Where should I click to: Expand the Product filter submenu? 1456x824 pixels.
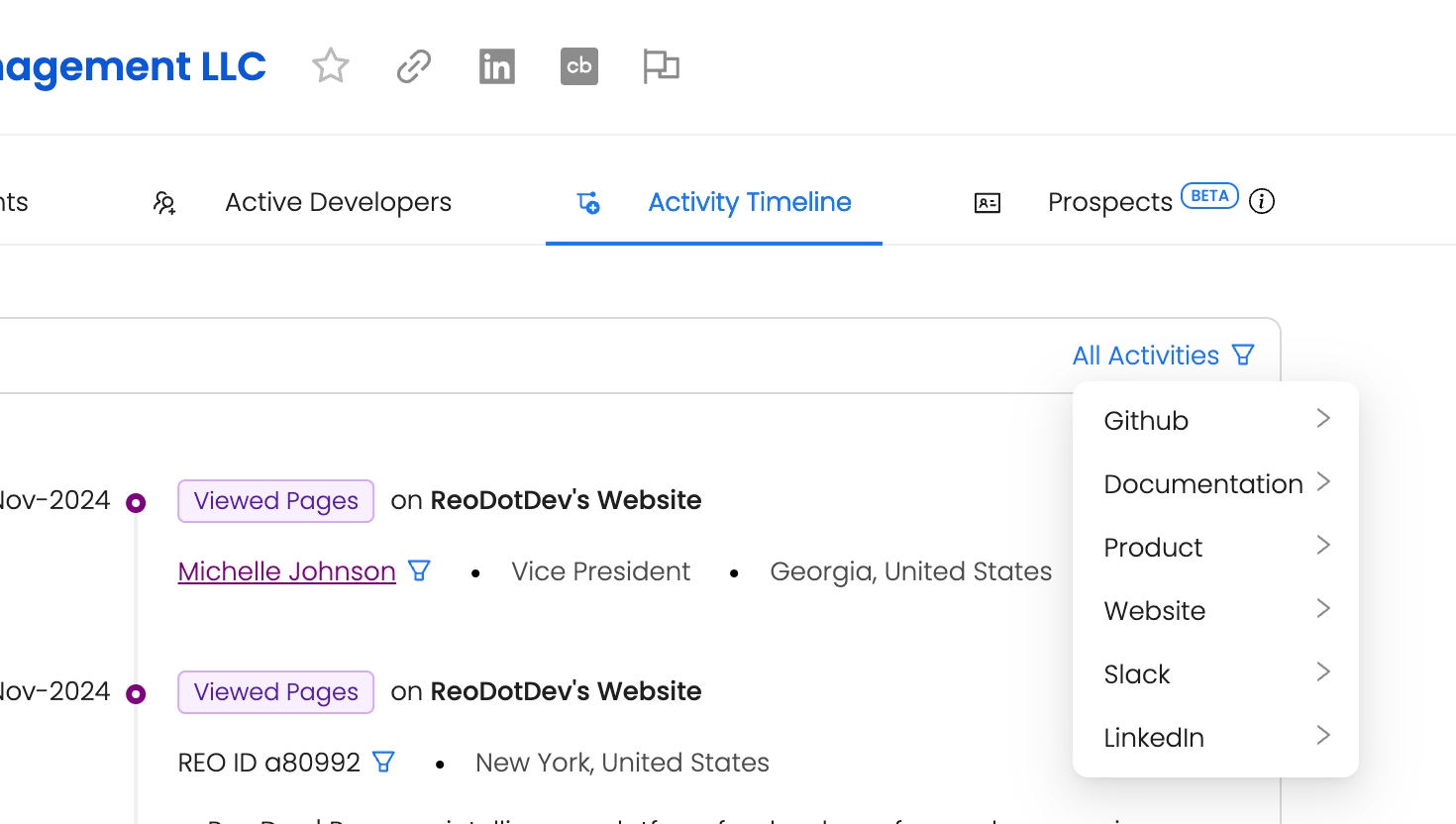pyautogui.click(x=1215, y=547)
